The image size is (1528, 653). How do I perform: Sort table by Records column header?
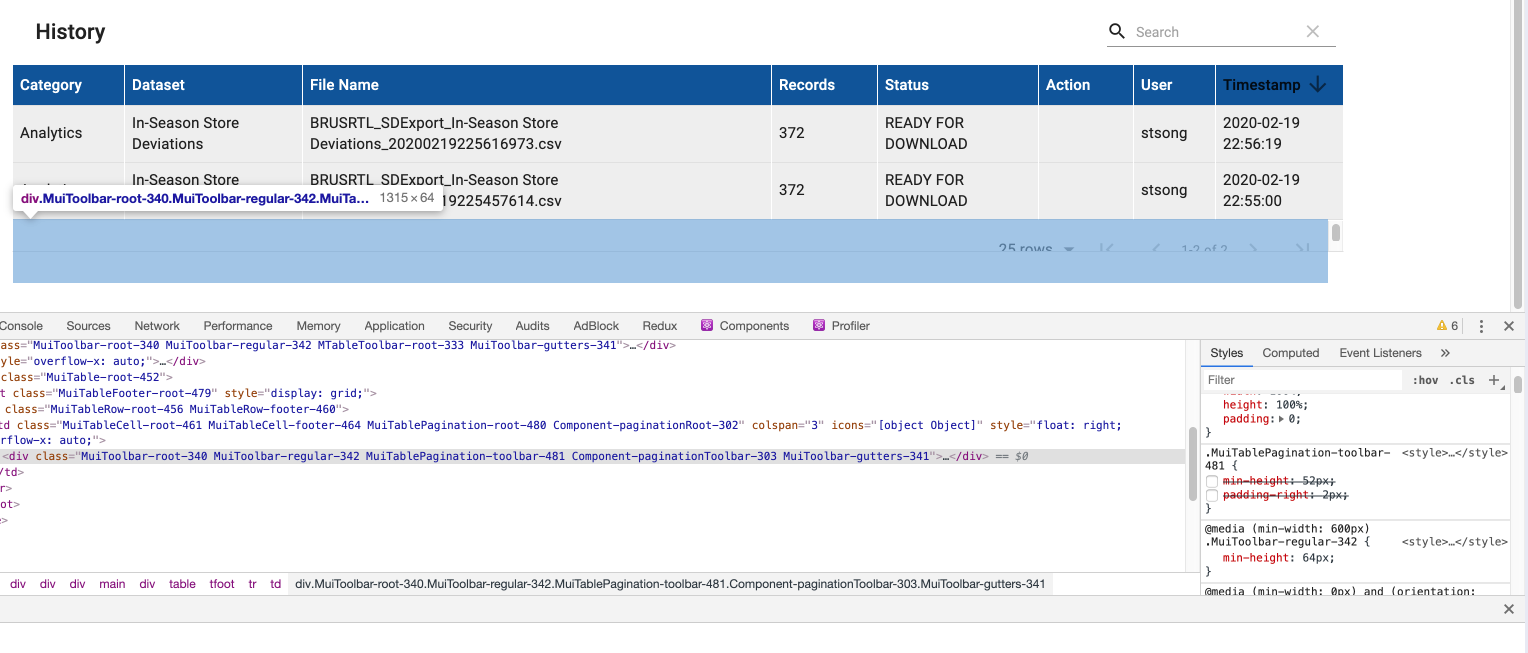(x=807, y=85)
